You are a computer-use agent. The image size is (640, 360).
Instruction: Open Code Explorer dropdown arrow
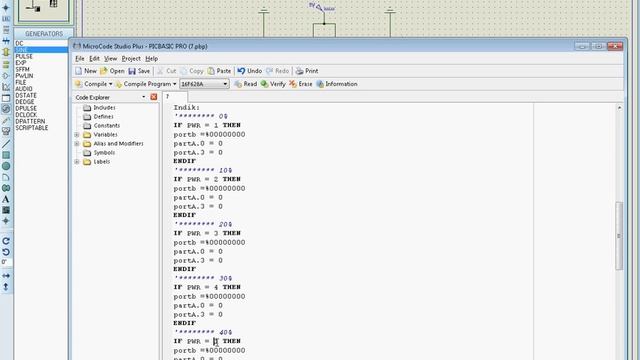144,97
